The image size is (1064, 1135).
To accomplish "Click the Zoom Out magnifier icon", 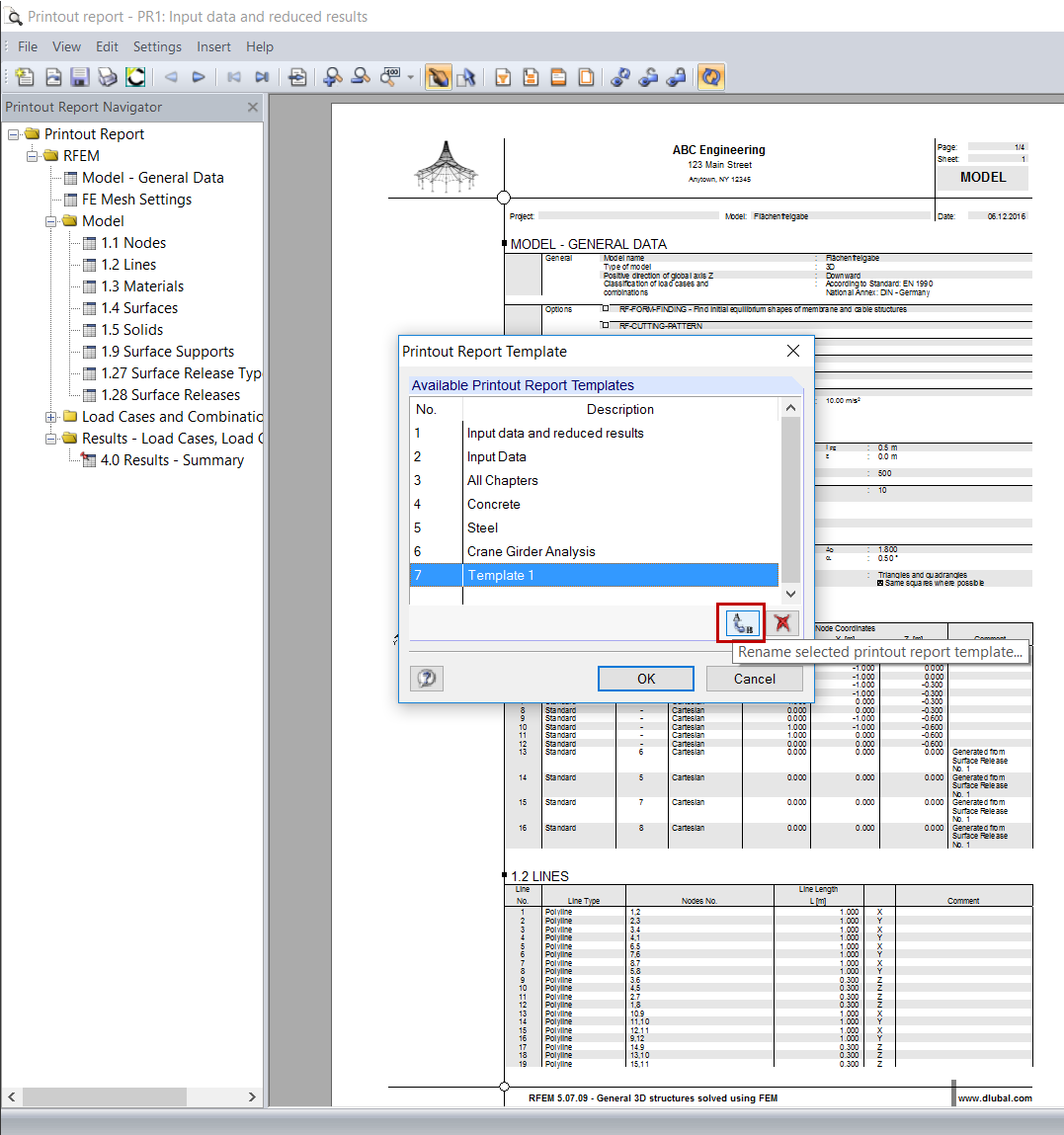I will 360,76.
